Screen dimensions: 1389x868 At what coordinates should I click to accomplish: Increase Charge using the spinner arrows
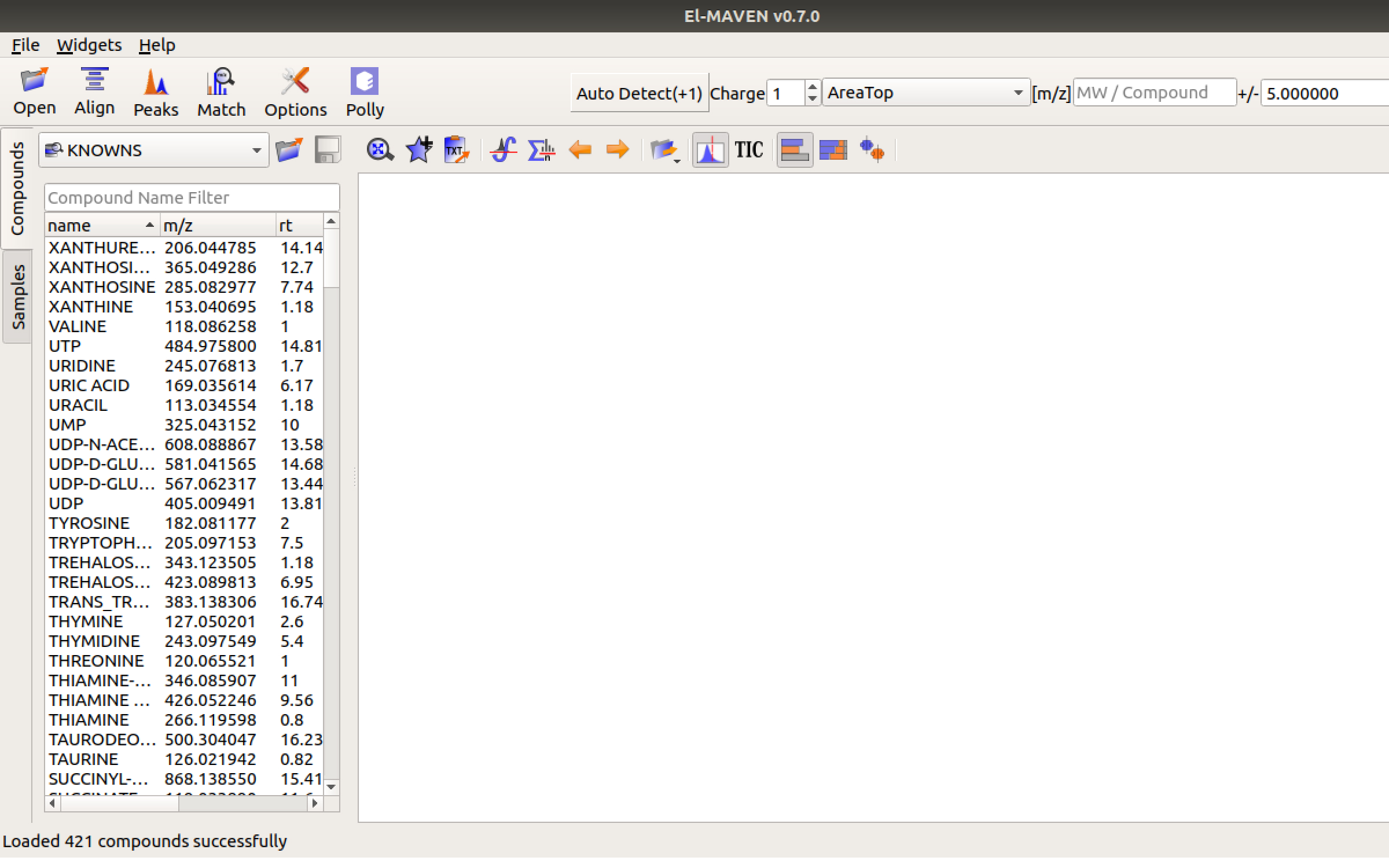click(x=813, y=88)
